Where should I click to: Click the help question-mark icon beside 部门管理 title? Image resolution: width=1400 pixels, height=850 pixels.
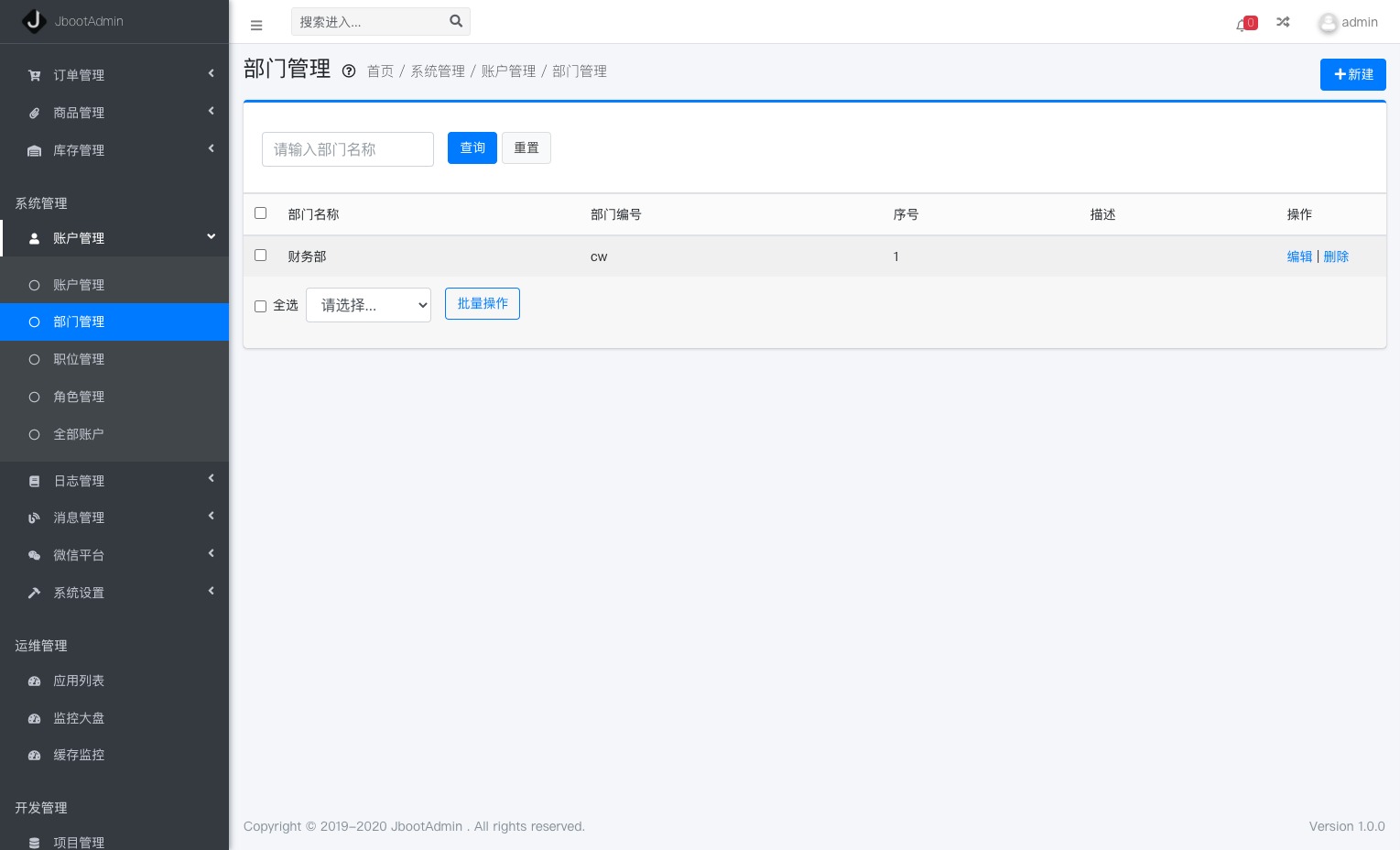pyautogui.click(x=349, y=71)
